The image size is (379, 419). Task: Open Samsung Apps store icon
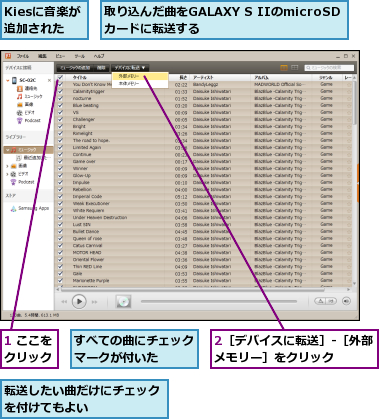point(13,209)
